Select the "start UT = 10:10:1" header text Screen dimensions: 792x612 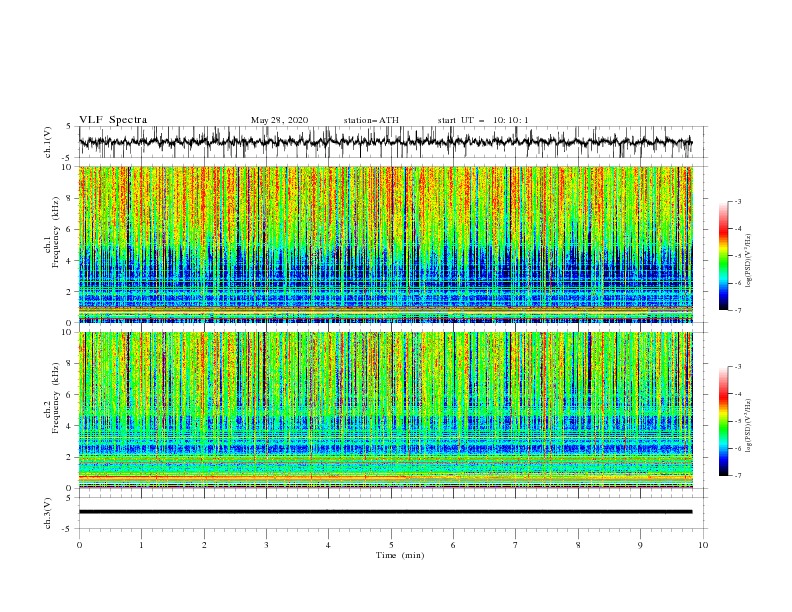tap(483, 120)
